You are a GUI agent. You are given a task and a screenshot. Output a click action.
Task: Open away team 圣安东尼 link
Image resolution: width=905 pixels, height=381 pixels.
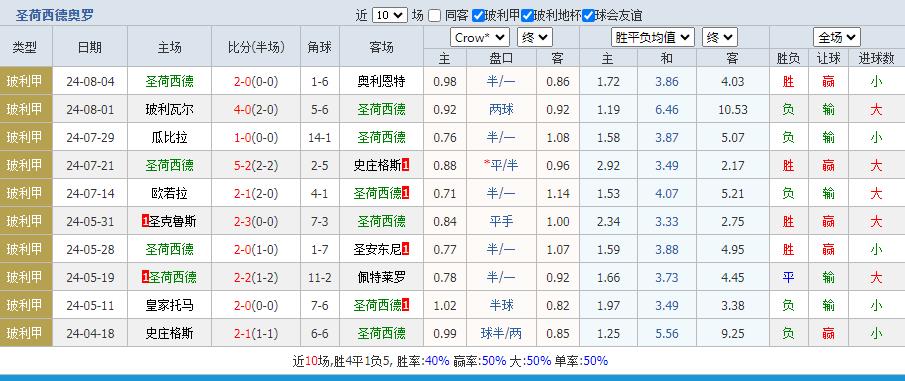click(377, 249)
